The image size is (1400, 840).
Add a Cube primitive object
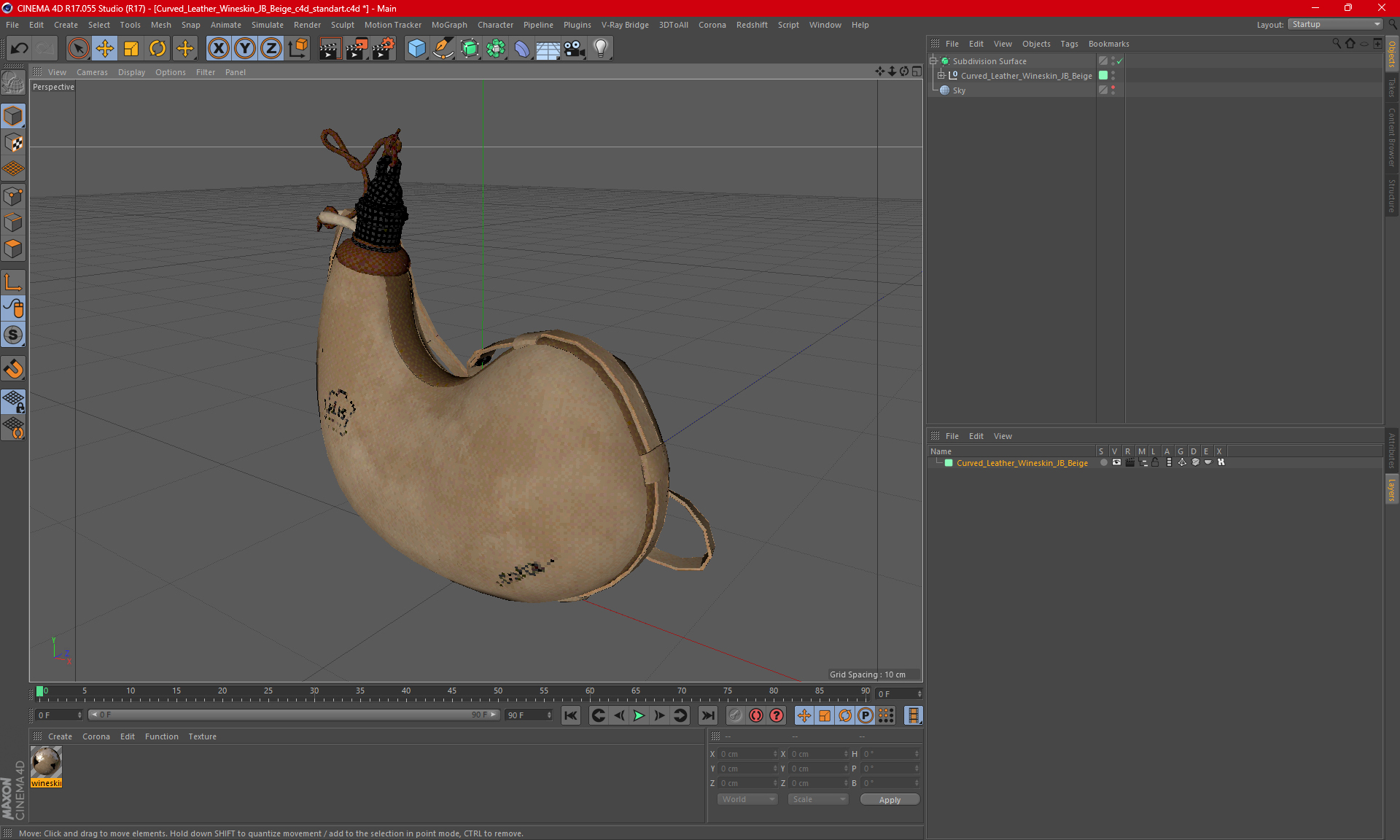point(416,48)
